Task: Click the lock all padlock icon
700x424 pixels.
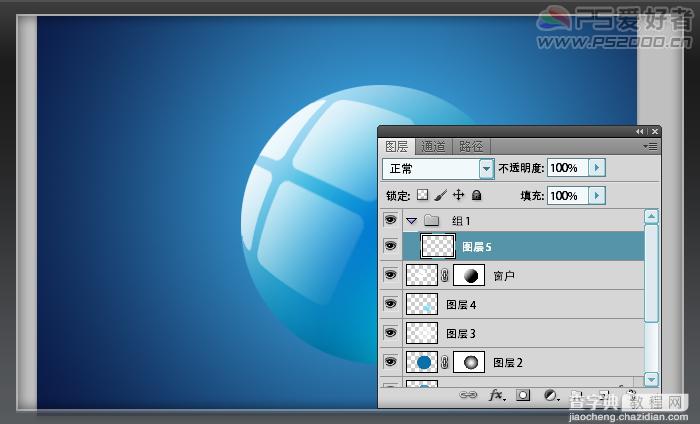Action: (477, 195)
